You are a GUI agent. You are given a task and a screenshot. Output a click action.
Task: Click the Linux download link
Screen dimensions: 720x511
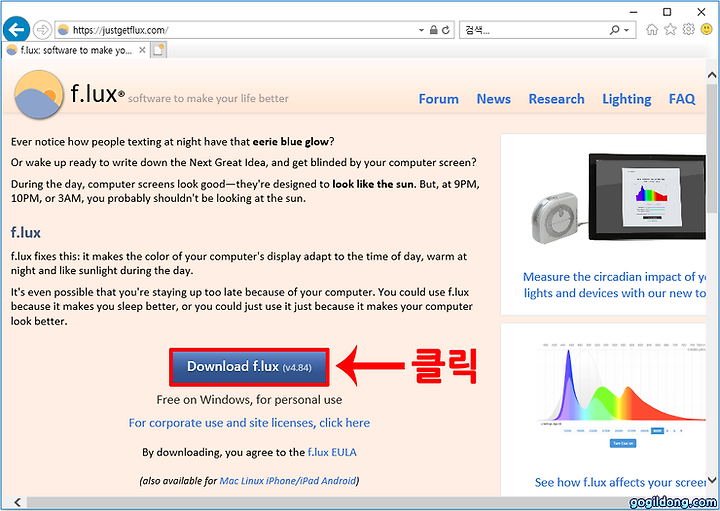coord(253,481)
